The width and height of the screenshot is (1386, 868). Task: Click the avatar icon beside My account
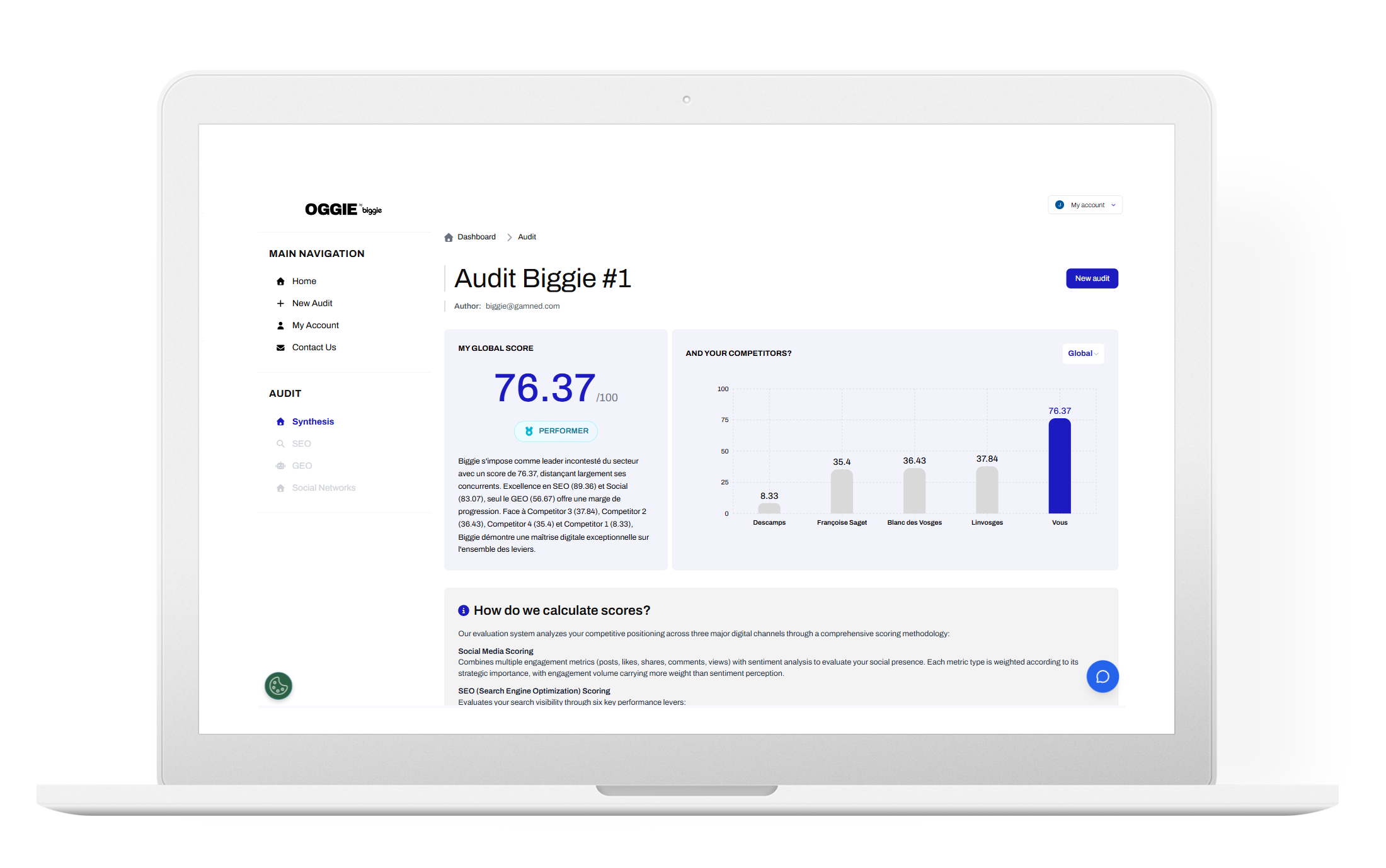coord(1060,205)
